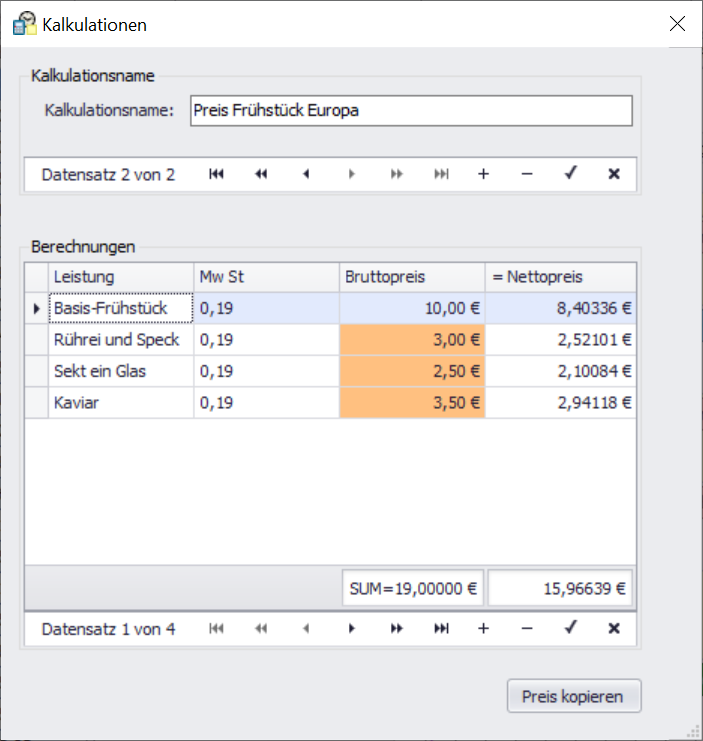The image size is (703, 741).
Task: Skip to next page in Berechnungen navigator
Action: coord(396,629)
